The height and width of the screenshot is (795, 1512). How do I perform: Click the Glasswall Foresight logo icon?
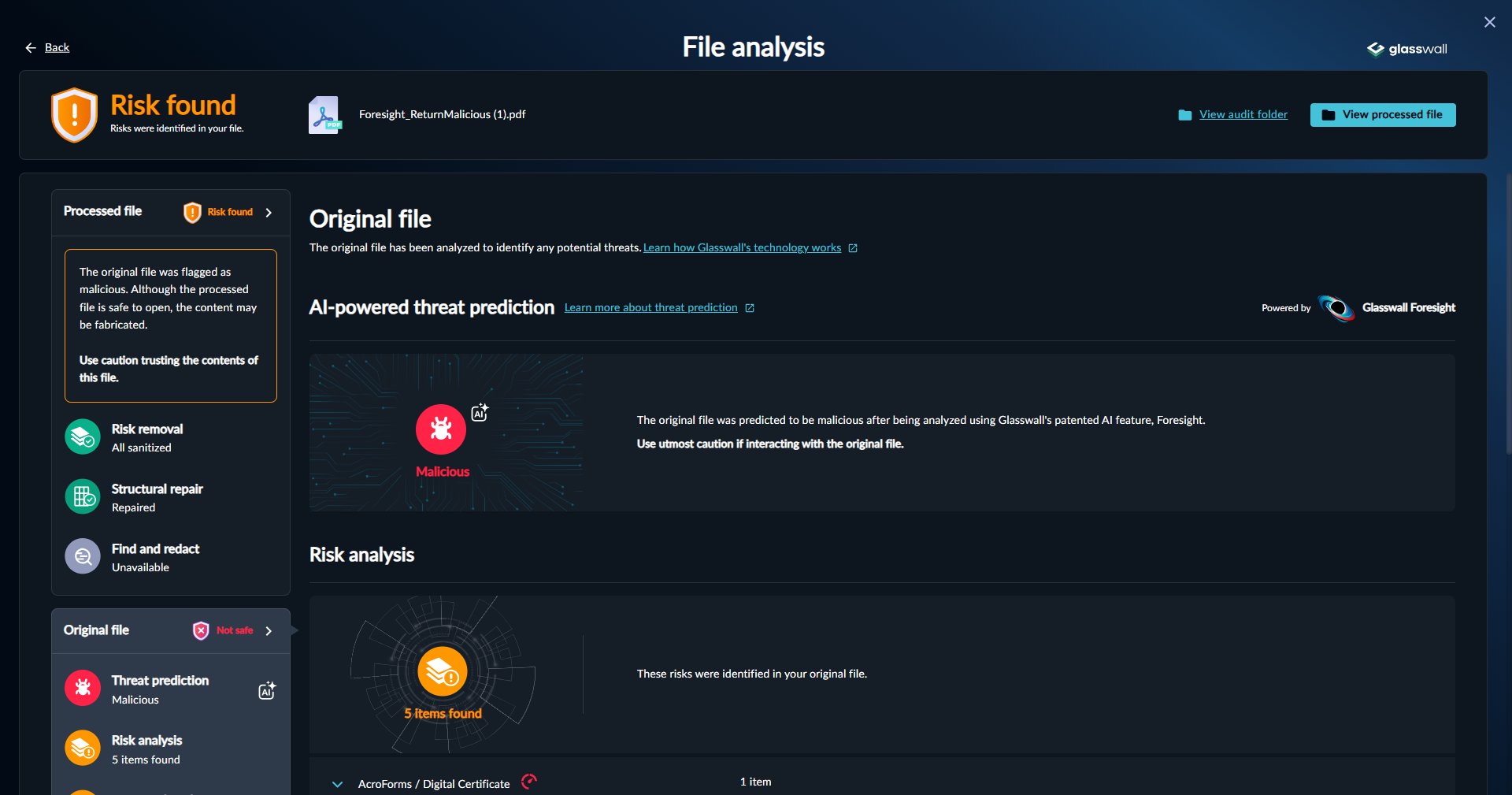coord(1337,308)
